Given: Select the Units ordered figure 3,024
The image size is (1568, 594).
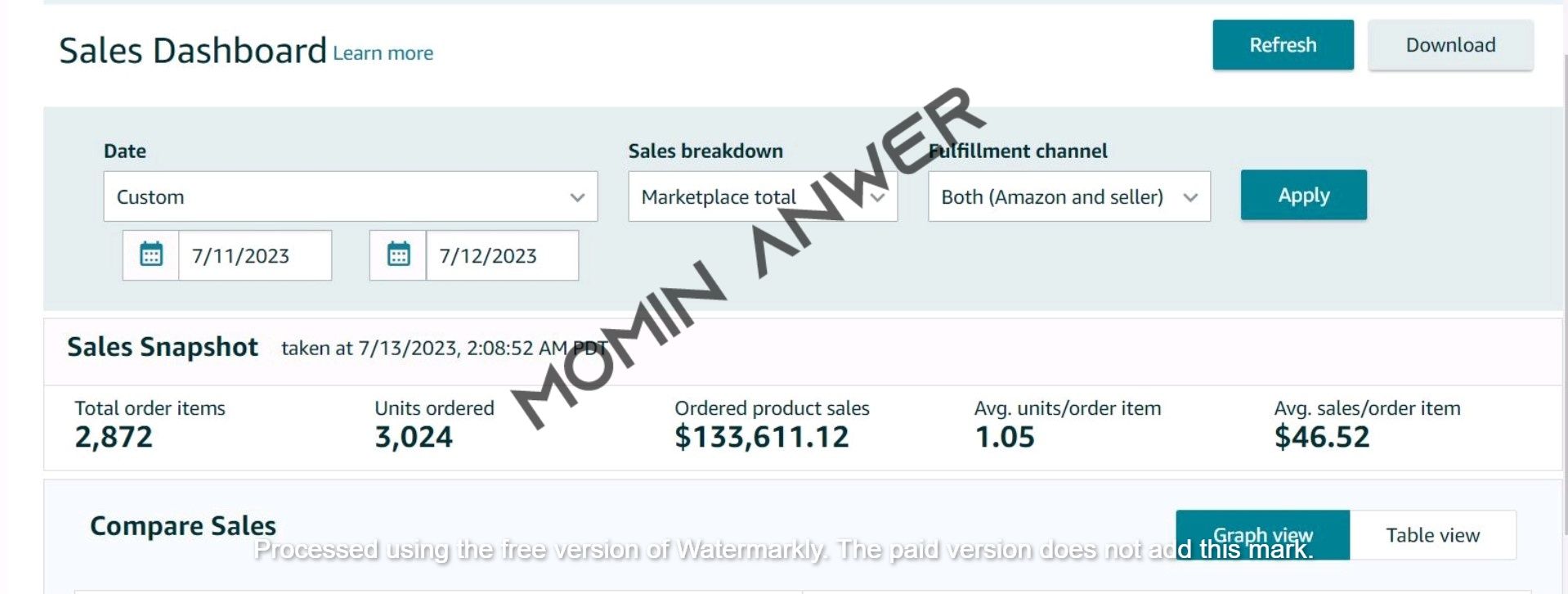Looking at the screenshot, I should [414, 437].
